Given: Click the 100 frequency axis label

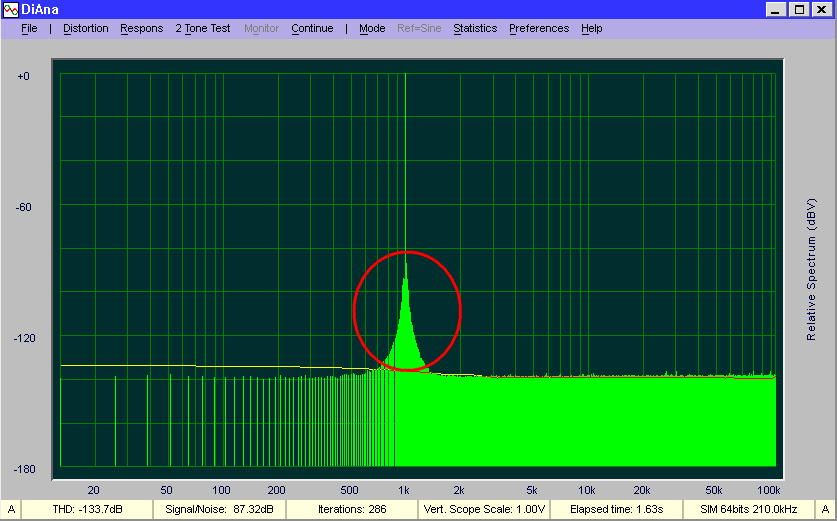Looking at the screenshot, I should click(221, 490).
